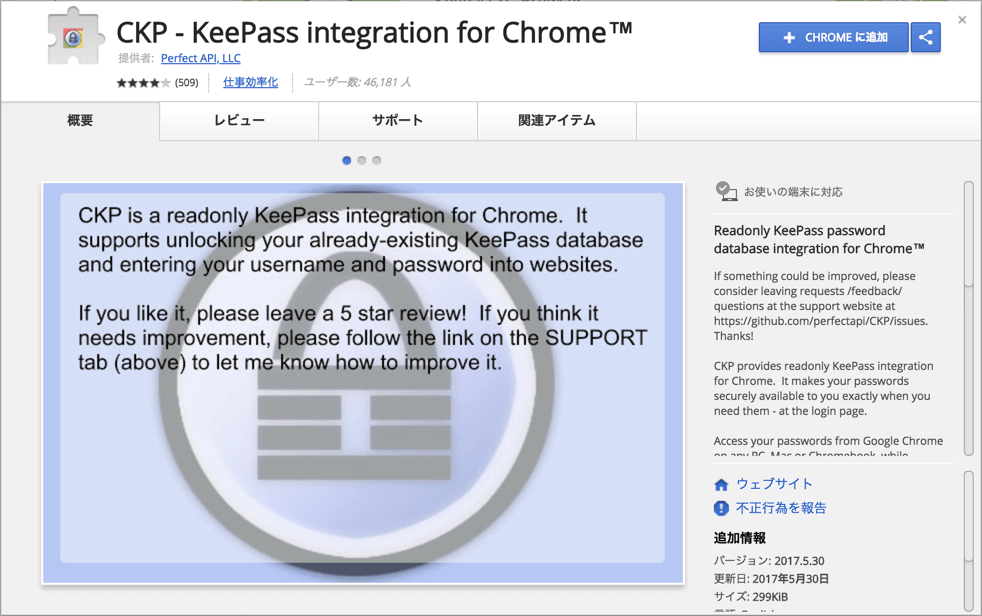Viewport: 982px width, 616px height.
Task: Select the first carousel dot
Action: [x=347, y=160]
